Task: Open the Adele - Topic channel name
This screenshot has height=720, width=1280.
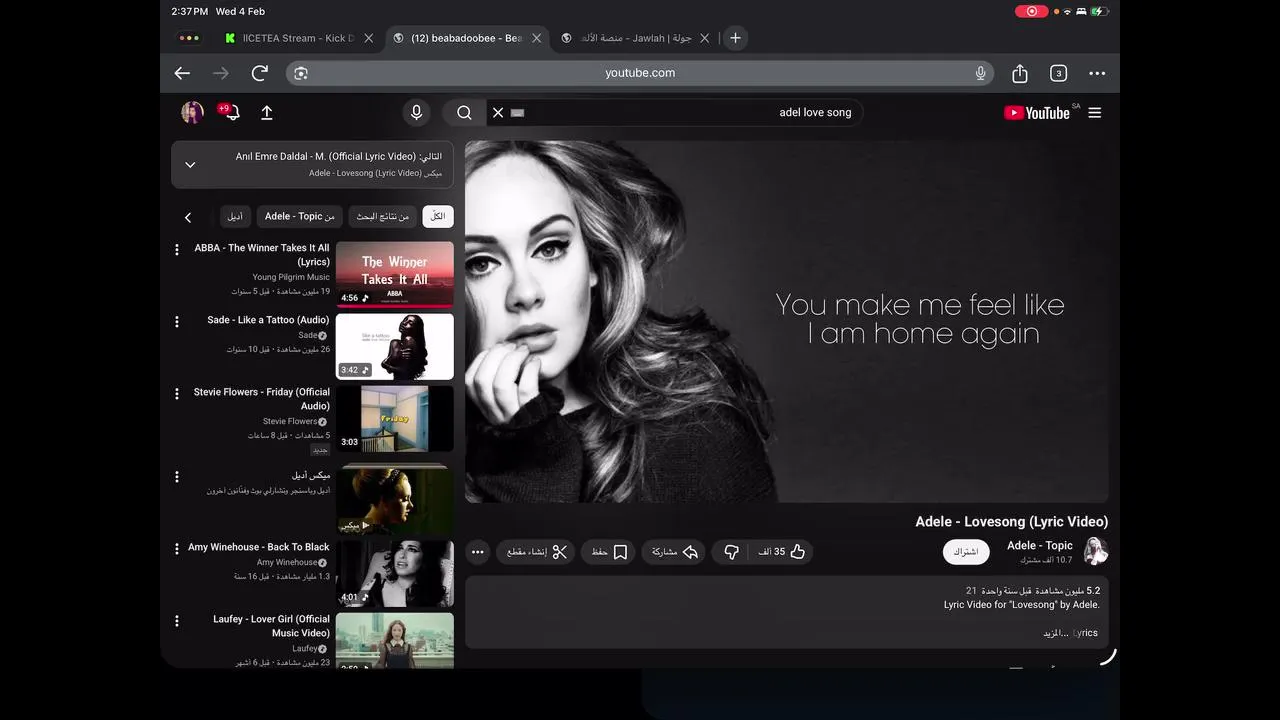Action: pos(1040,545)
